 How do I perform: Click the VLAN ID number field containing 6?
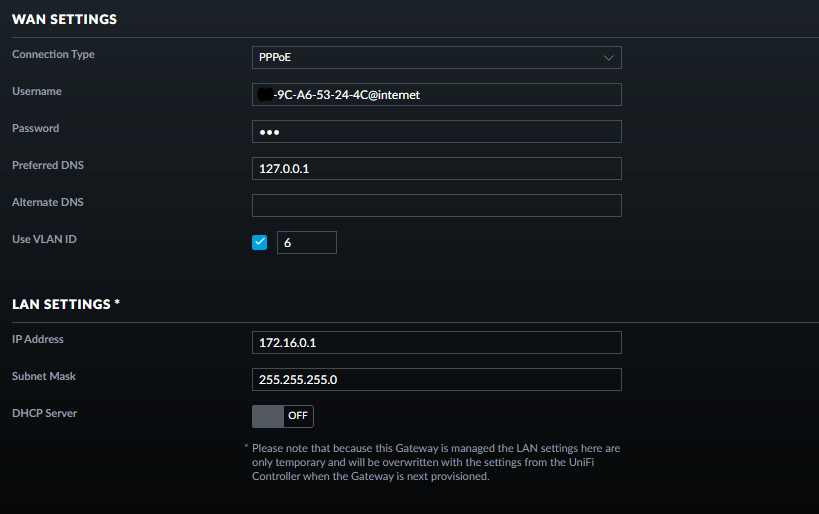pyautogui.click(x=307, y=242)
